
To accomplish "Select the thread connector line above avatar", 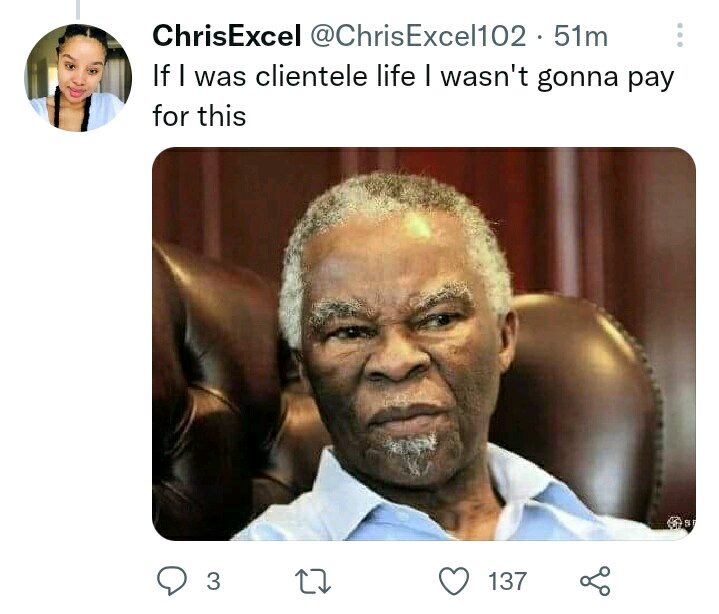I will 78,9.
